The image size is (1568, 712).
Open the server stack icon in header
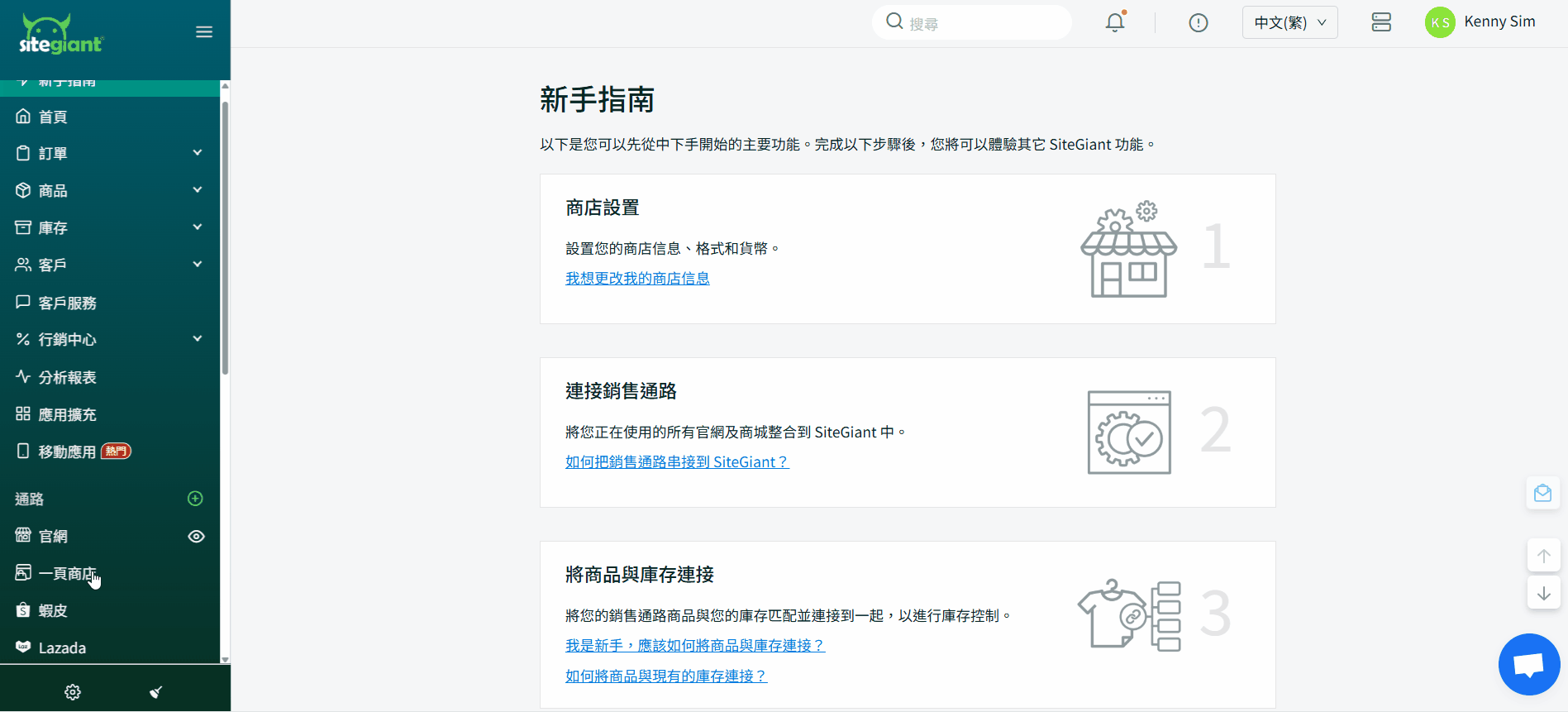tap(1381, 22)
